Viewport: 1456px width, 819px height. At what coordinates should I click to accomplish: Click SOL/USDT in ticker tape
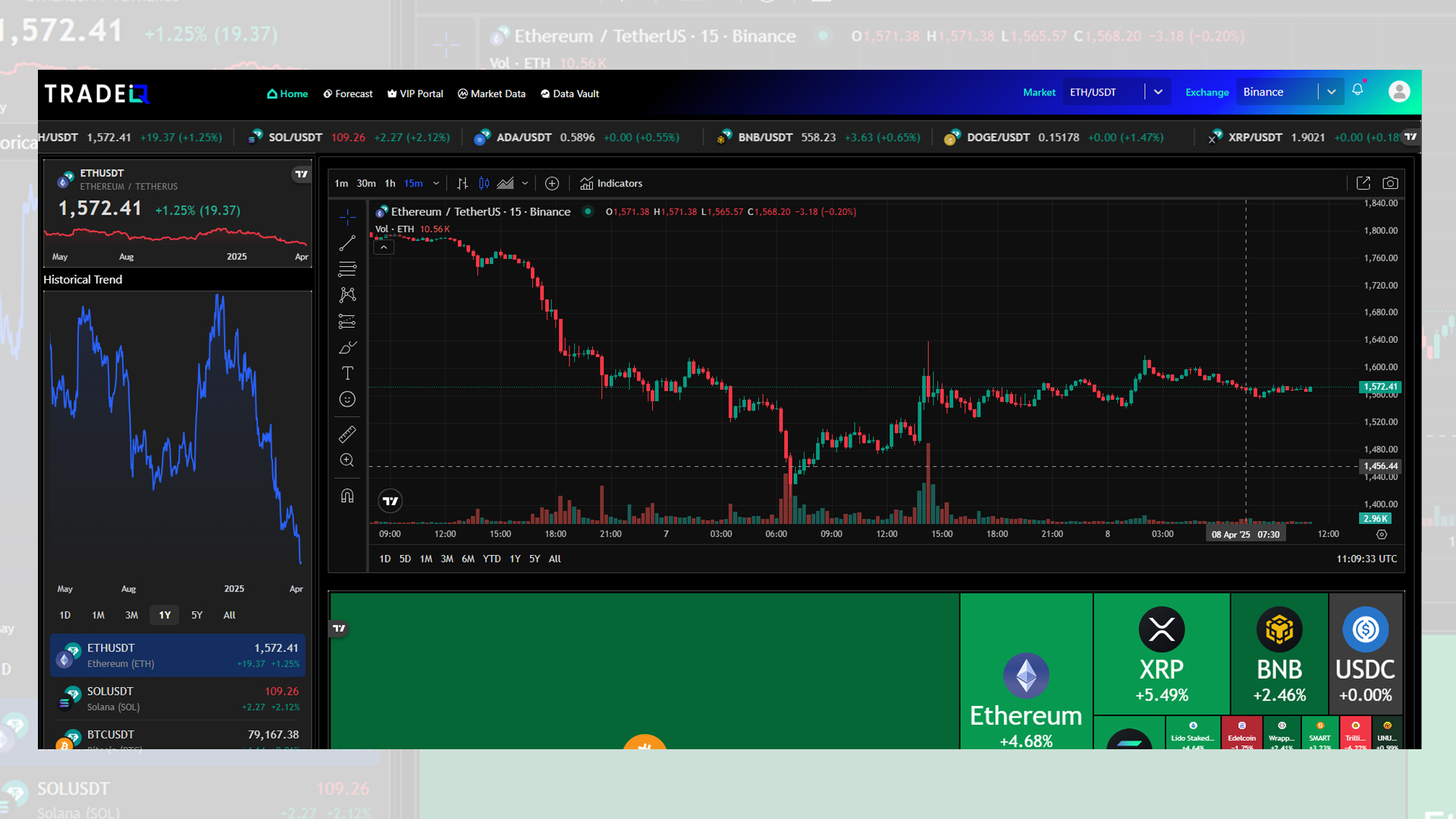point(349,137)
